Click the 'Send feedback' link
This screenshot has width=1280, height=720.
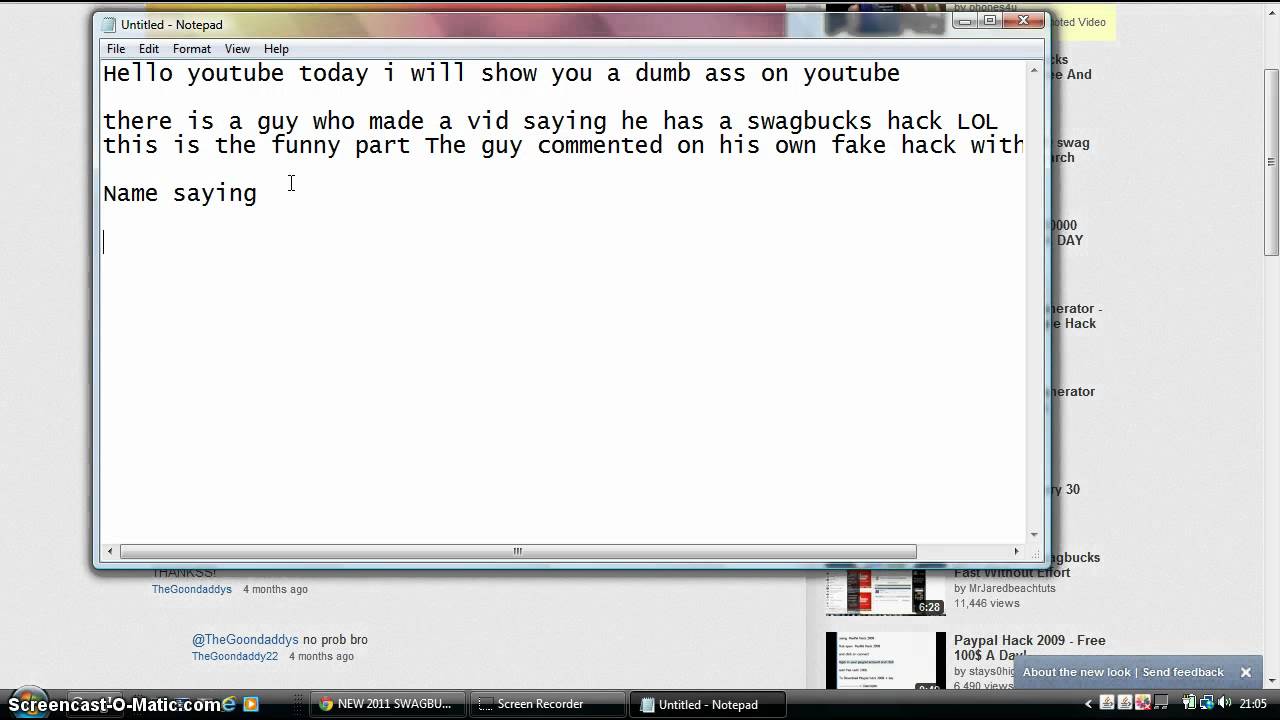pyautogui.click(x=1183, y=672)
